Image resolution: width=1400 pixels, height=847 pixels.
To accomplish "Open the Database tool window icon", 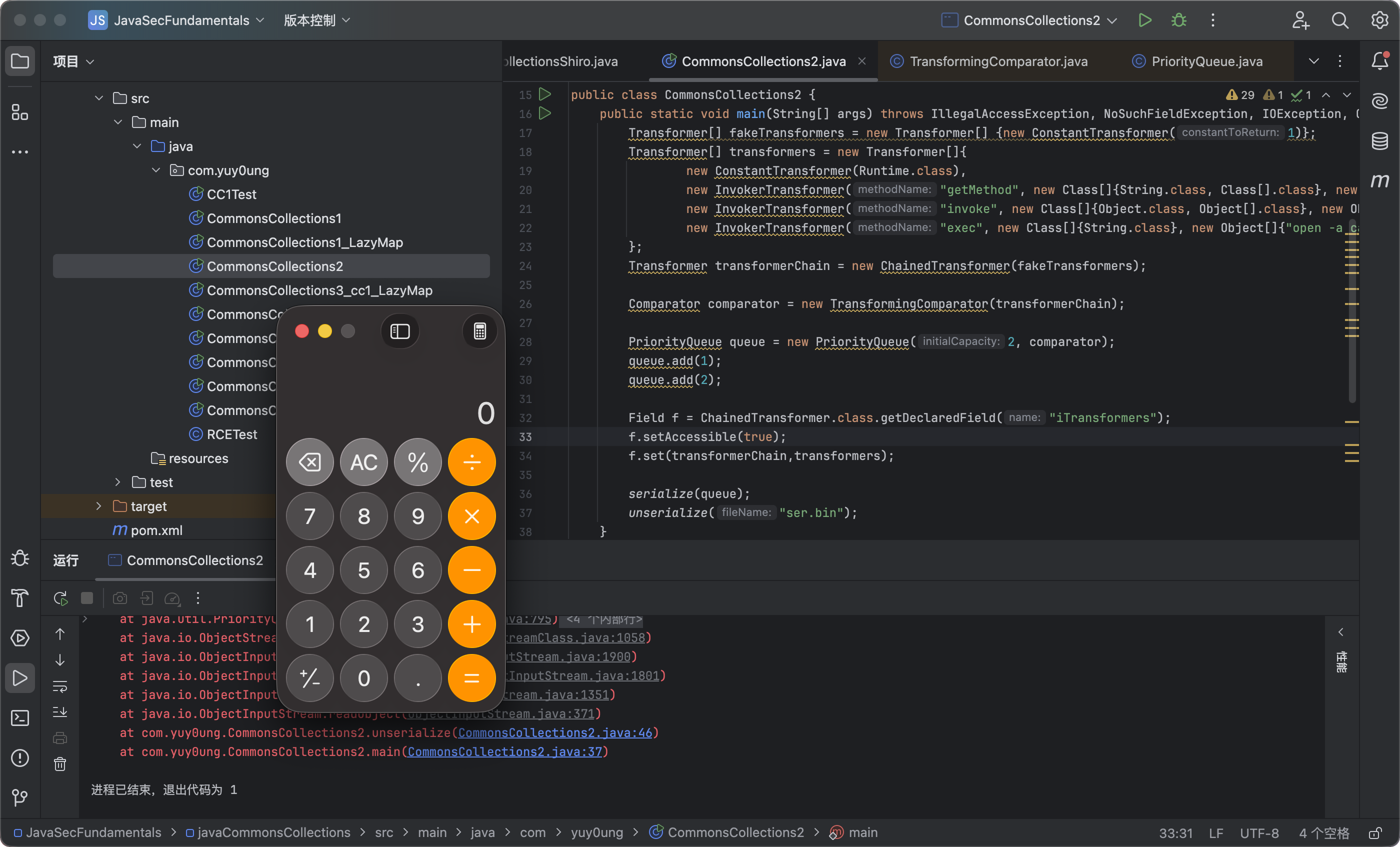I will coord(1379,141).
